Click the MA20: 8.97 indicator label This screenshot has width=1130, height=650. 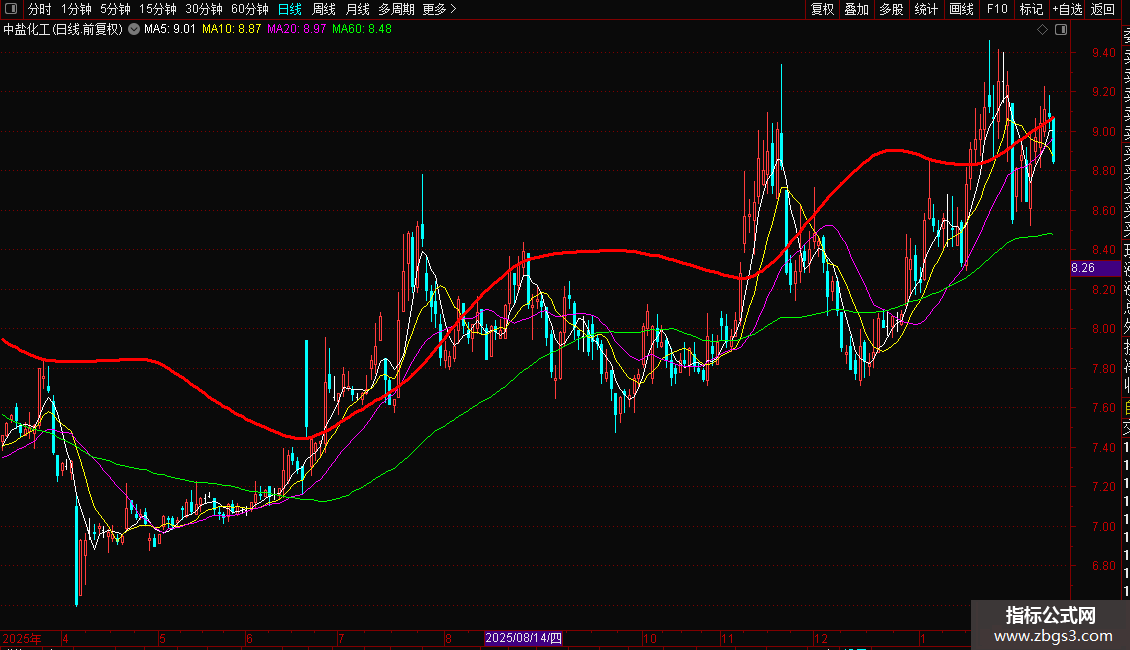coord(296,30)
